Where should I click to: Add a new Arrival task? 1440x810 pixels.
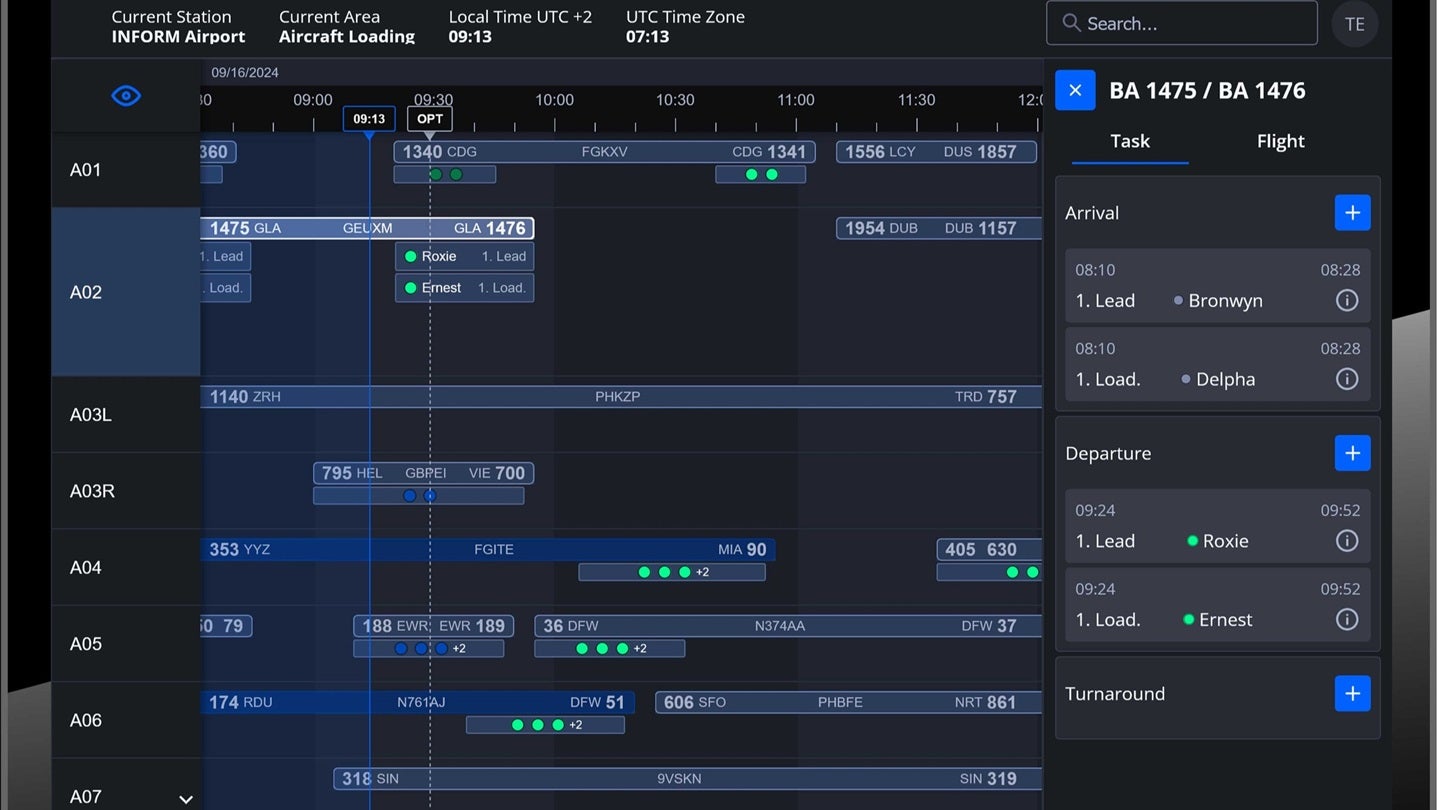click(1352, 212)
